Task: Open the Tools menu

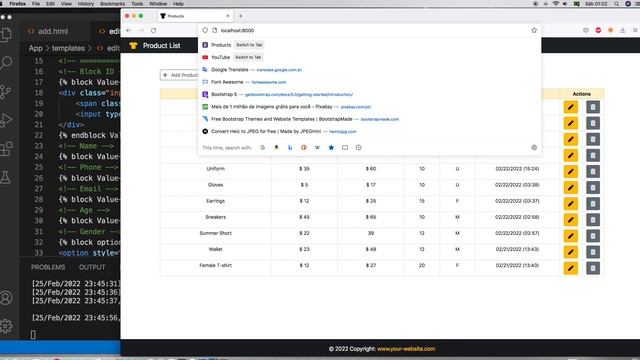Action: 137,4
